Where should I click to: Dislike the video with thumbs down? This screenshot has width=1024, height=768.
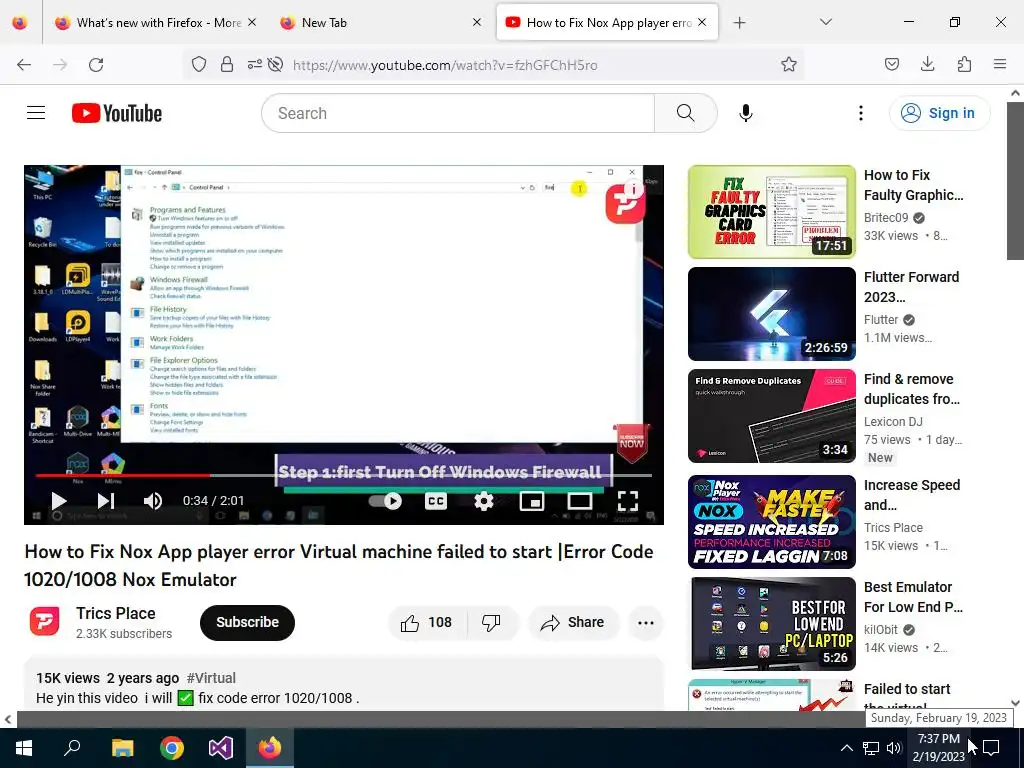coord(491,622)
